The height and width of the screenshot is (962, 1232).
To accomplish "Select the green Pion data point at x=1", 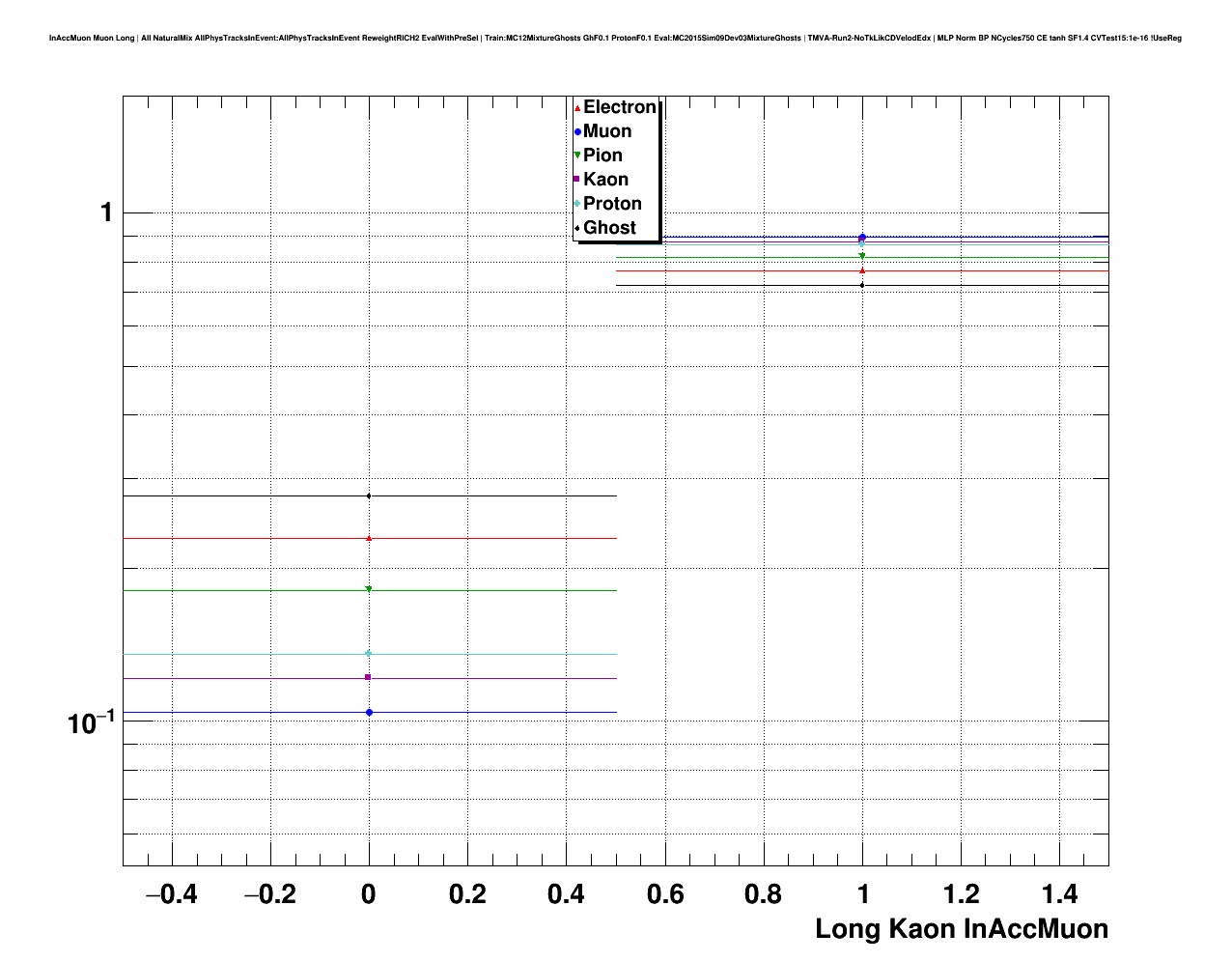I will 862,256.
